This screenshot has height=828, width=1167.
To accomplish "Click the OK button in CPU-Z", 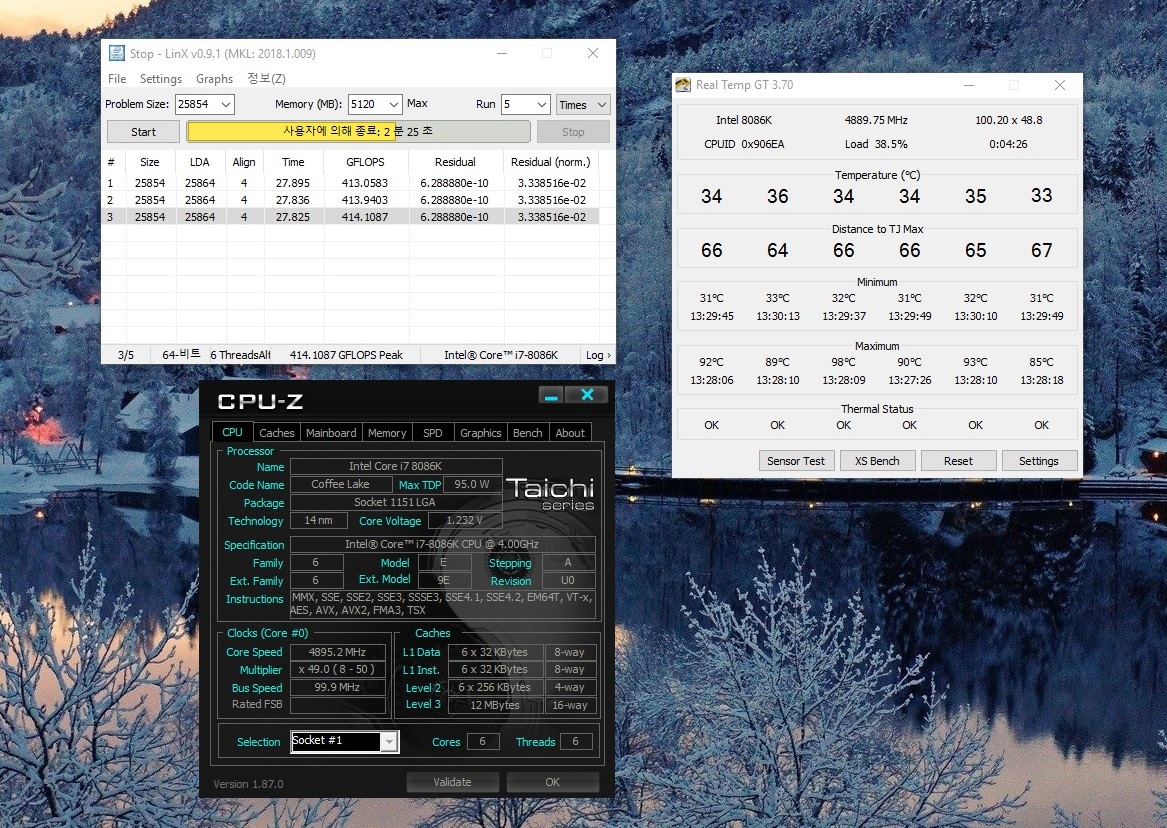I will point(552,782).
